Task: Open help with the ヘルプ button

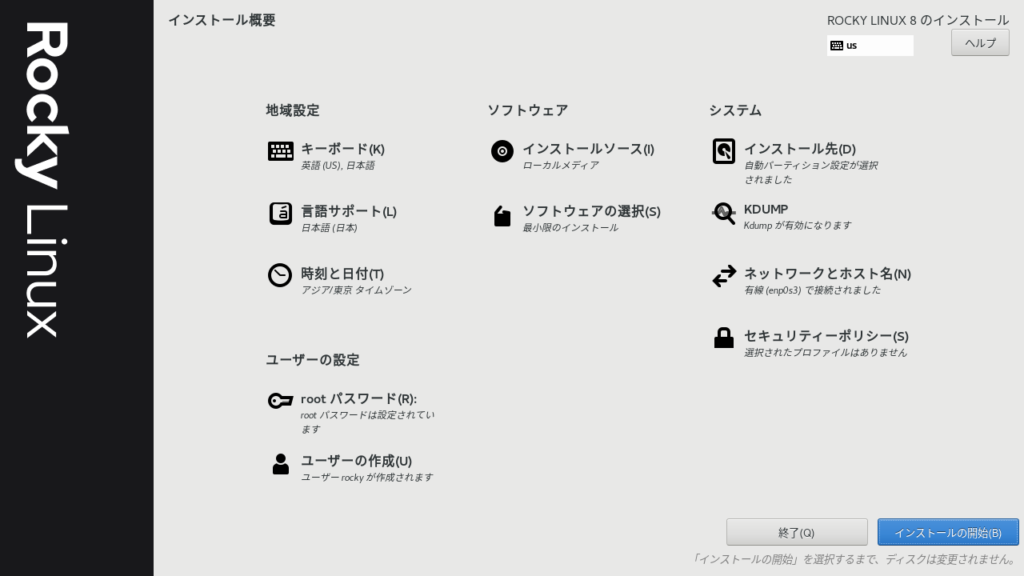Action: (979, 43)
